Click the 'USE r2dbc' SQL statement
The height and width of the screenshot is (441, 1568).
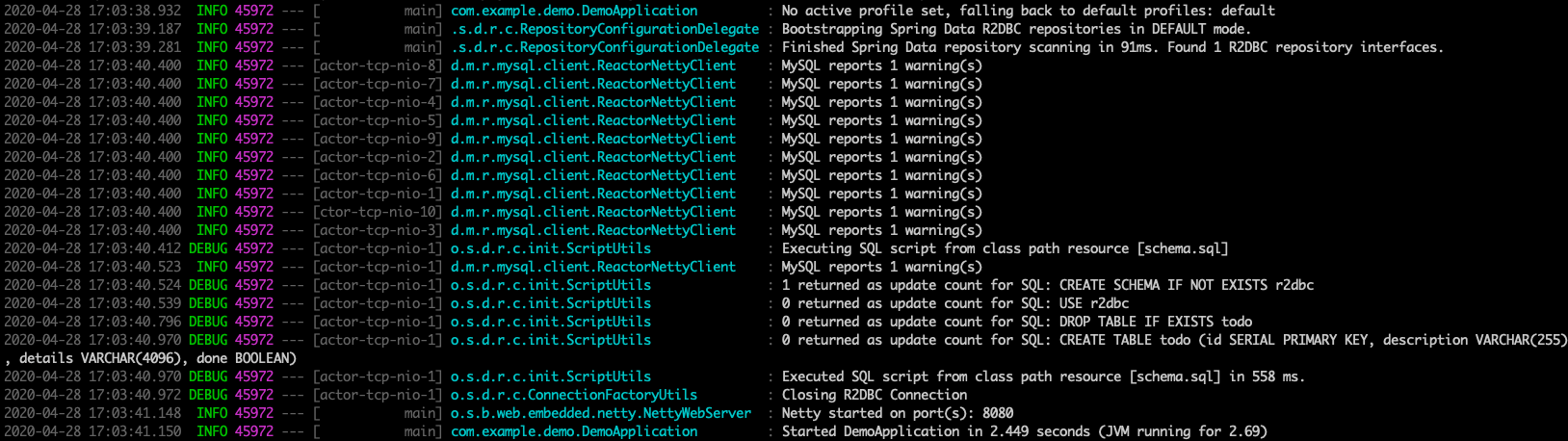1094,303
